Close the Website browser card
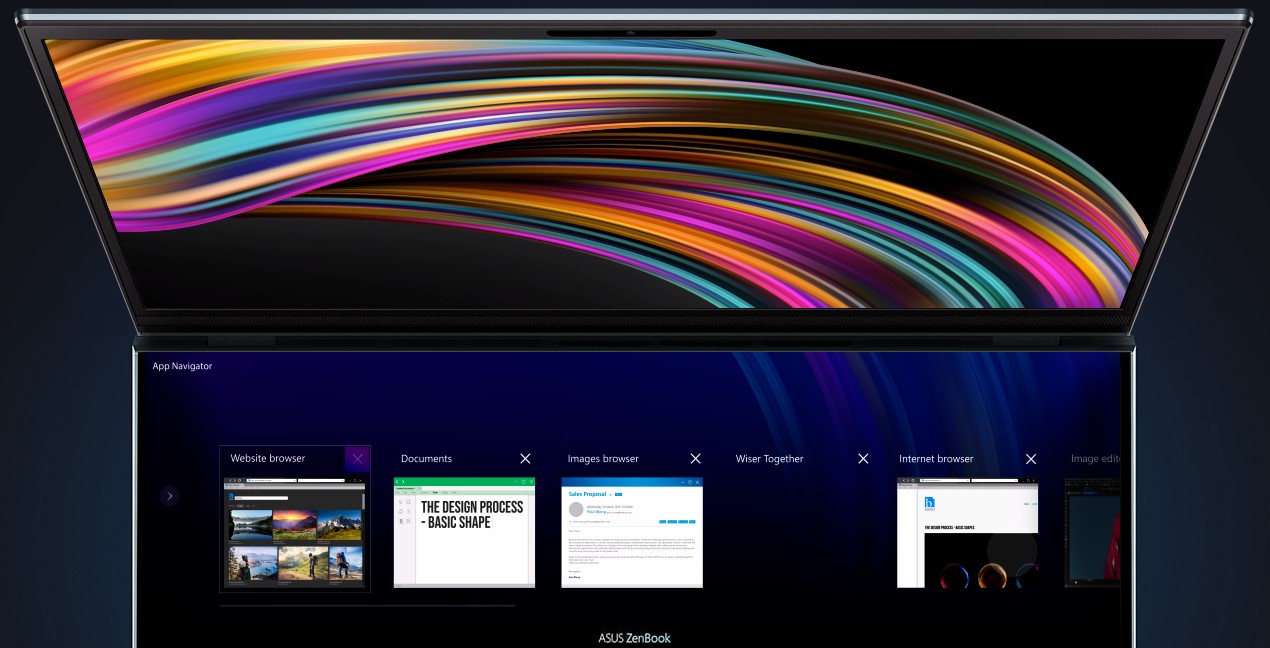Viewport: 1270px width, 648px height. (x=357, y=458)
